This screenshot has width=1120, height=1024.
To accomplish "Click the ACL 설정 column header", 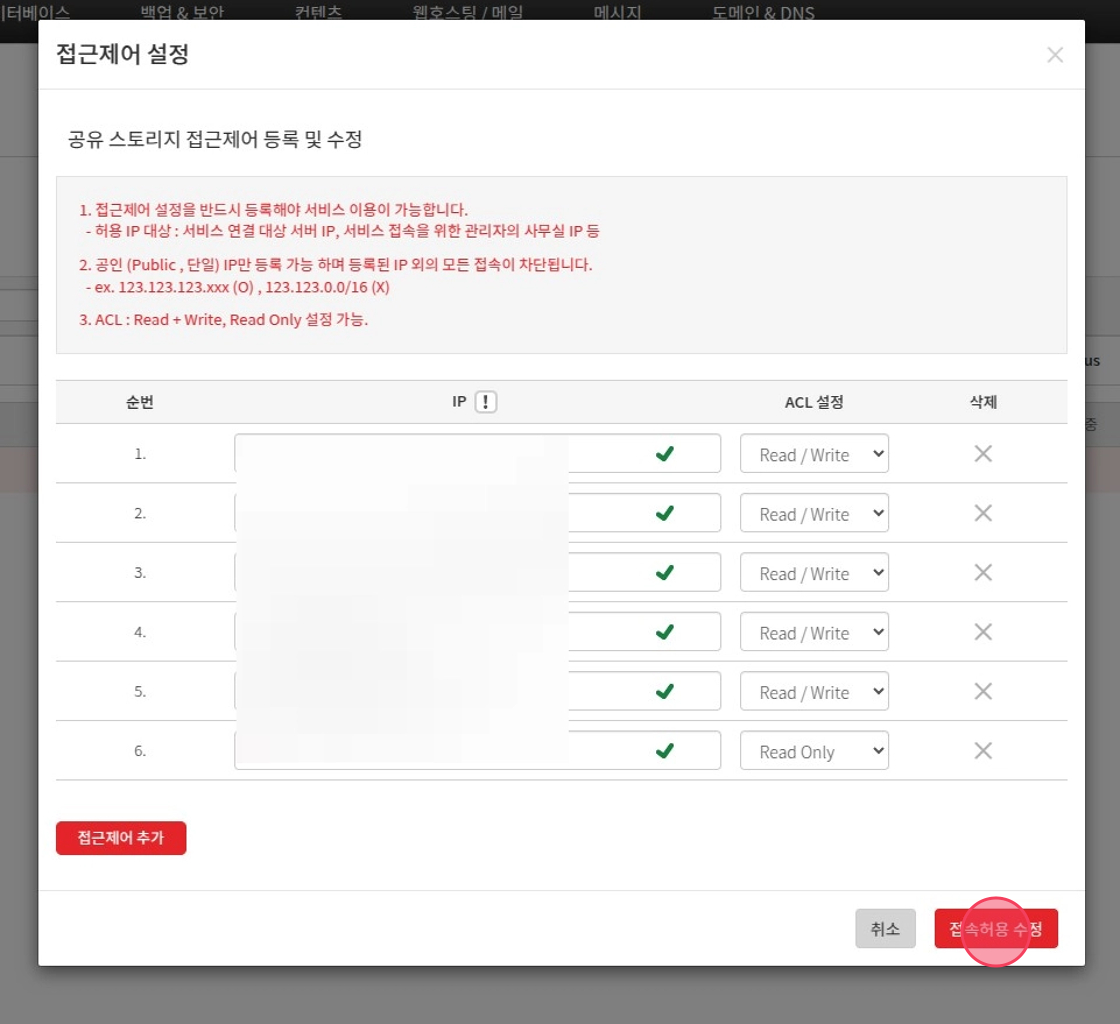I will 814,402.
